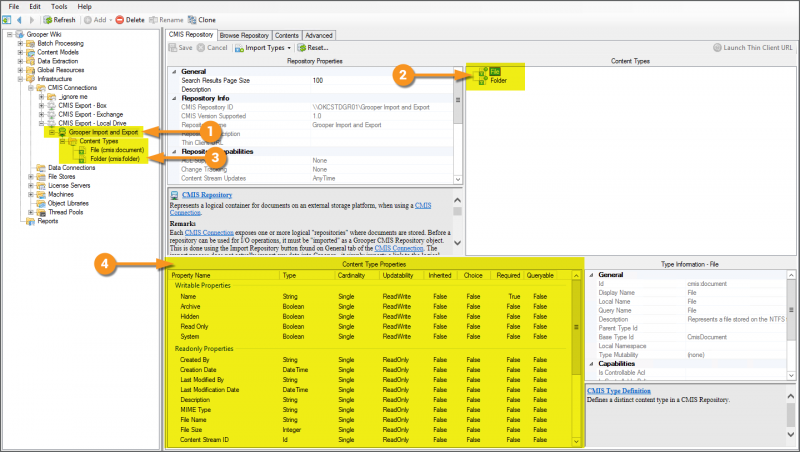Select Folder in Content Types list

[x=497, y=80]
